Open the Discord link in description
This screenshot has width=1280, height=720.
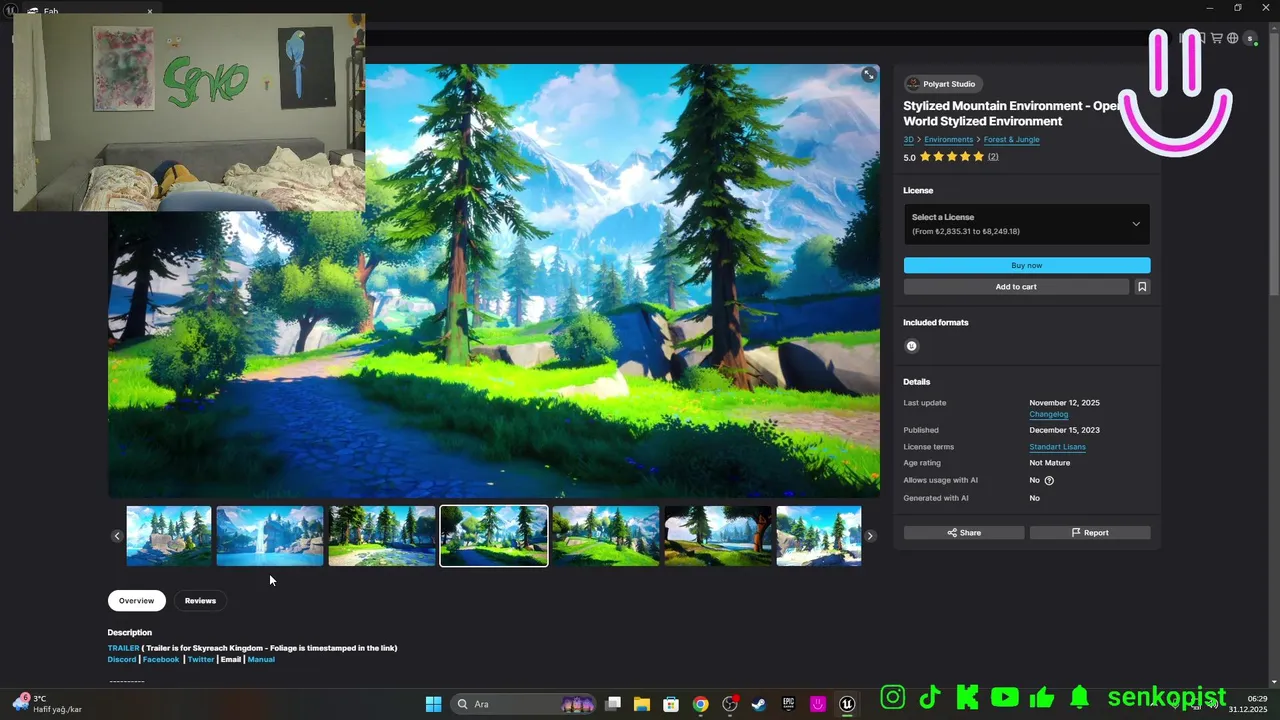click(122, 660)
